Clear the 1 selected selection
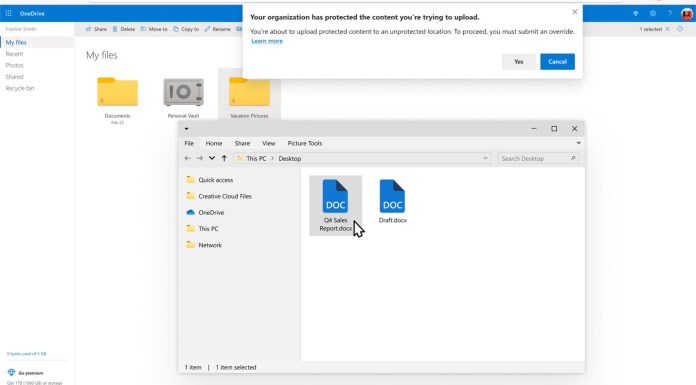Image resolution: width=696 pixels, height=385 pixels. [x=667, y=29]
